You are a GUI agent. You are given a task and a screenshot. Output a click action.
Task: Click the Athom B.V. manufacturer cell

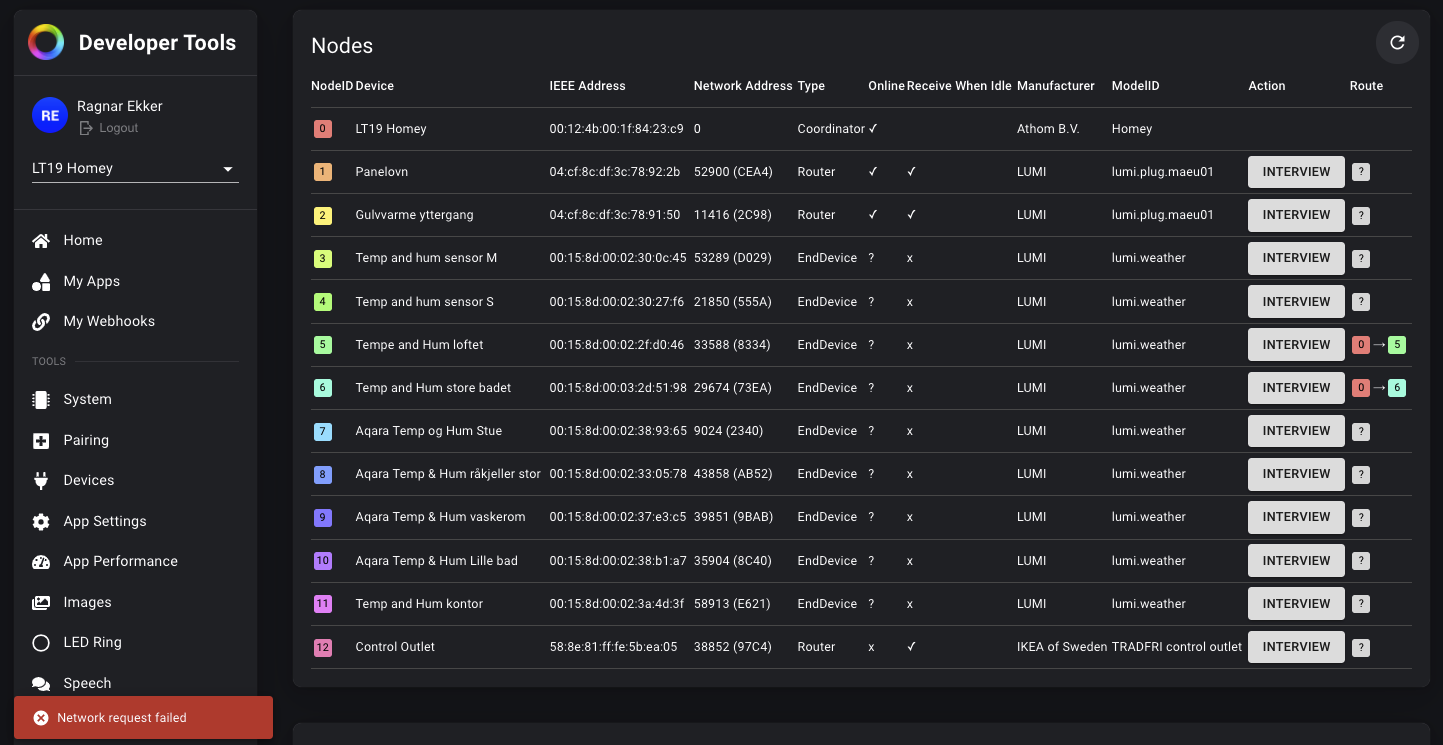(1048, 129)
